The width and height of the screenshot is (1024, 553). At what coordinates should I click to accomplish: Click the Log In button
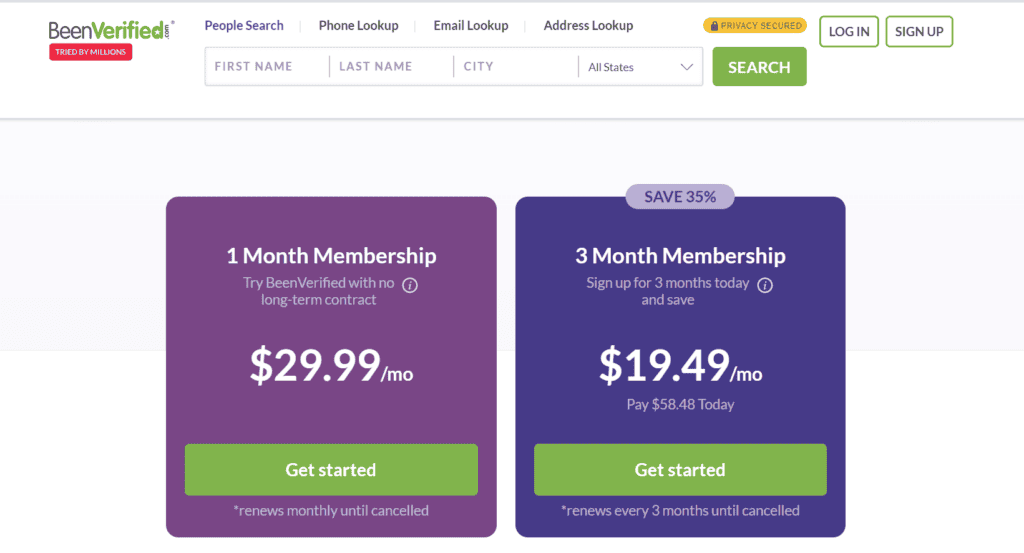pyautogui.click(x=849, y=31)
